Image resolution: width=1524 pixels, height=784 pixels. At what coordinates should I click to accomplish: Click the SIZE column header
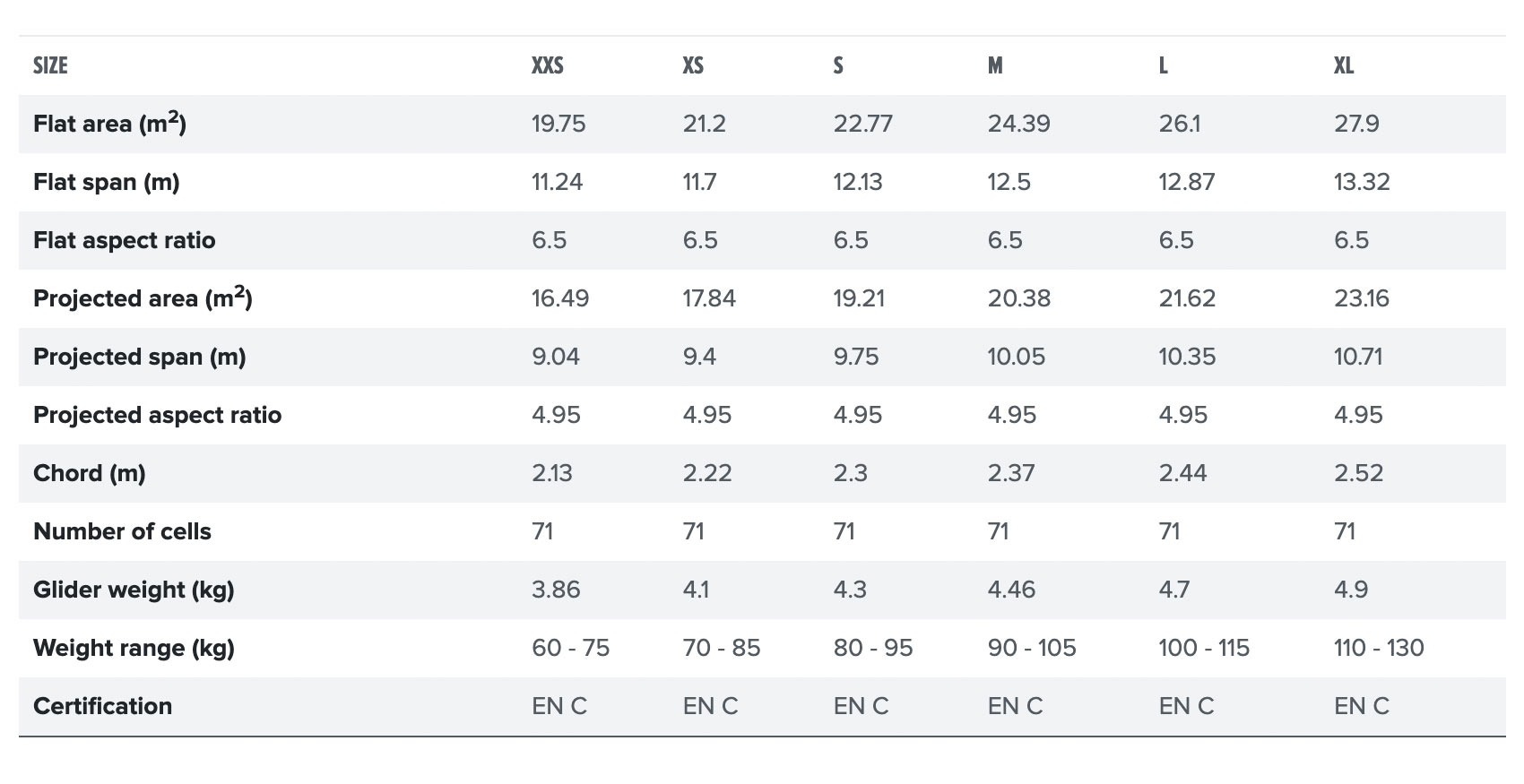50,65
